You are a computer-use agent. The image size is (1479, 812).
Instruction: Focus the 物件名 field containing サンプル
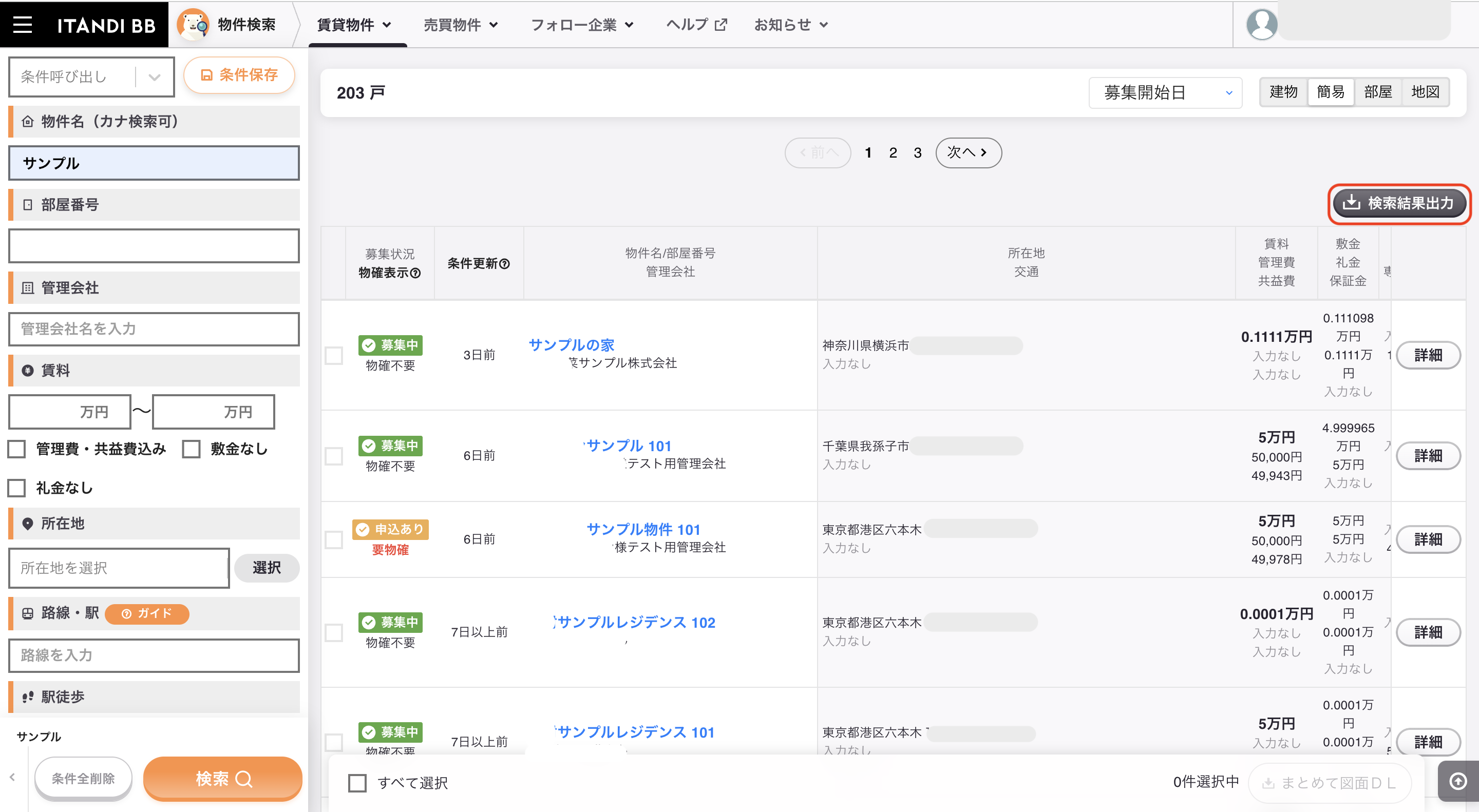[154, 163]
